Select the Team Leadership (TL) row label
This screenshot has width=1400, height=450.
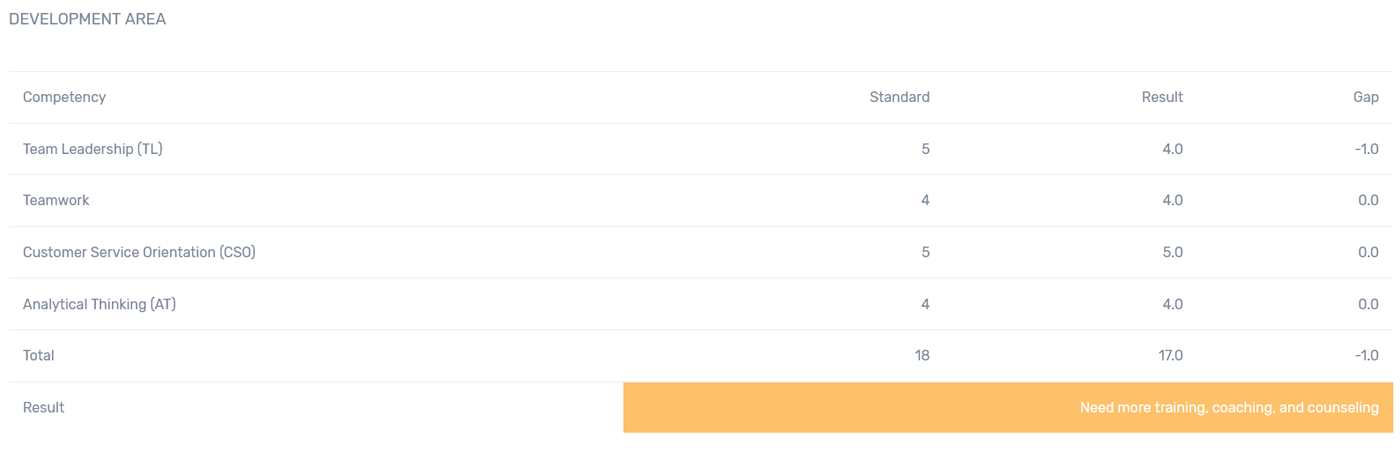click(x=93, y=149)
